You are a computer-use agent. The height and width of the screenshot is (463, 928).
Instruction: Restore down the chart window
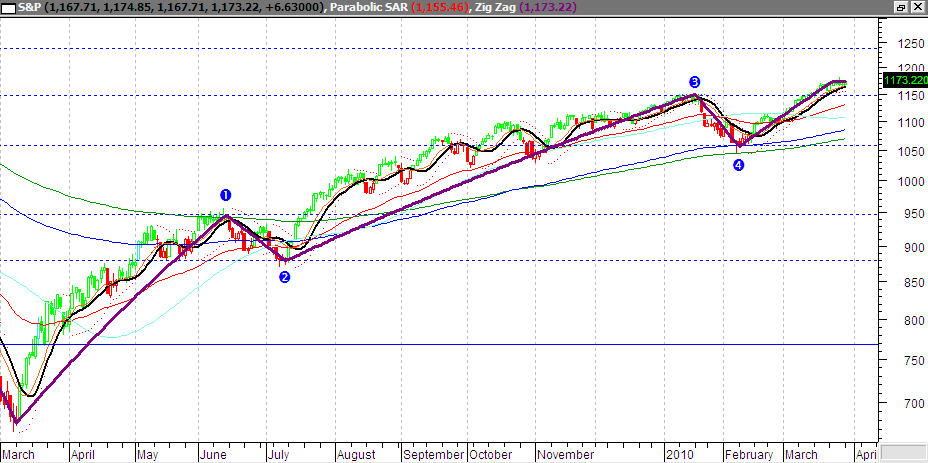click(x=901, y=8)
